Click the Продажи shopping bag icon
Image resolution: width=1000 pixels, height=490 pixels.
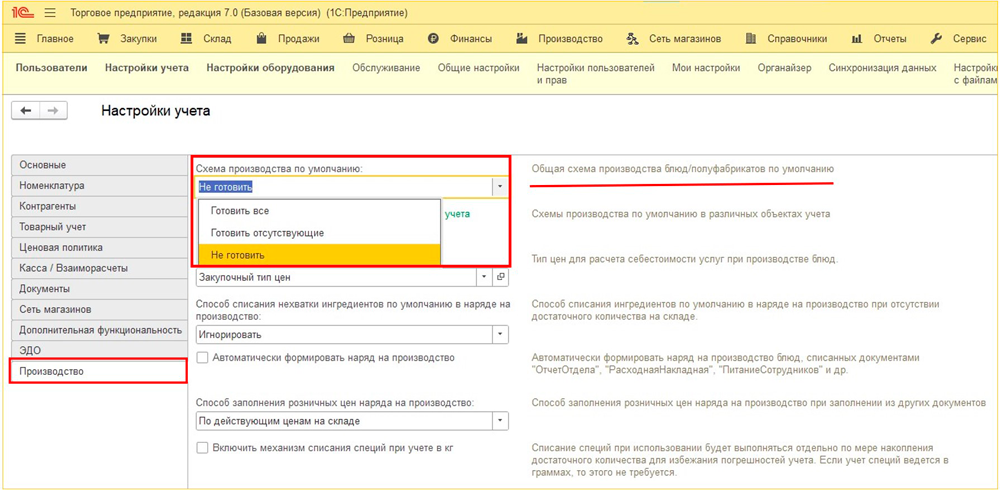[x=261, y=39]
